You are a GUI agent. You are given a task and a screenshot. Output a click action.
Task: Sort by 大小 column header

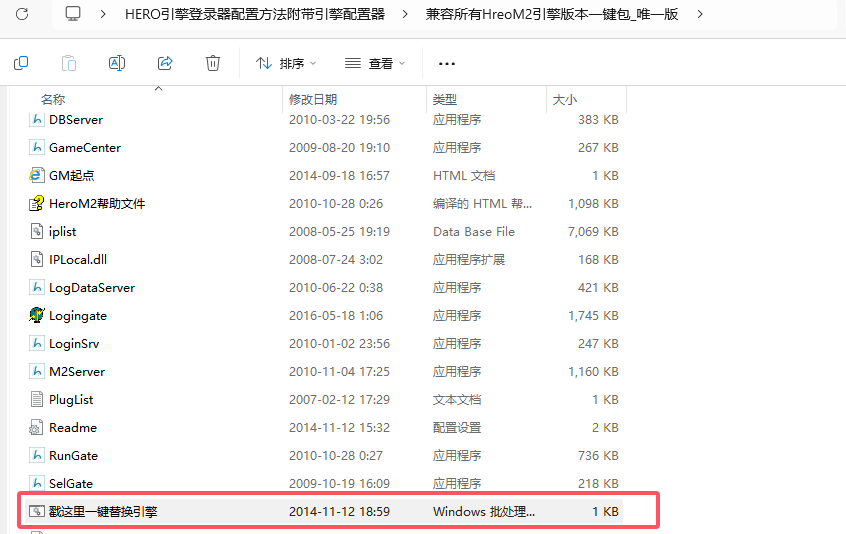(564, 99)
